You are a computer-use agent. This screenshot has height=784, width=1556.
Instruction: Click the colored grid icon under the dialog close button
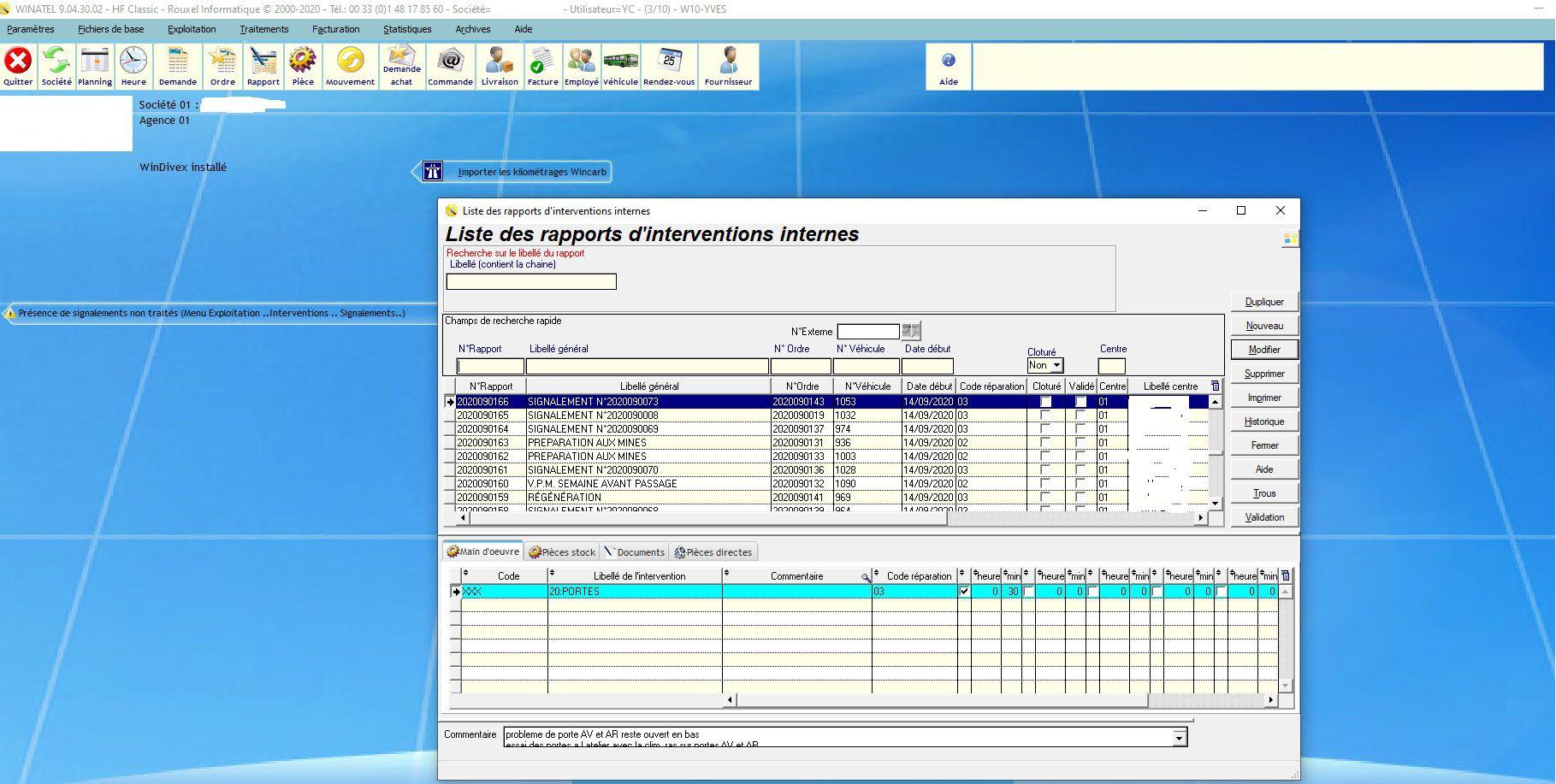coord(1290,239)
